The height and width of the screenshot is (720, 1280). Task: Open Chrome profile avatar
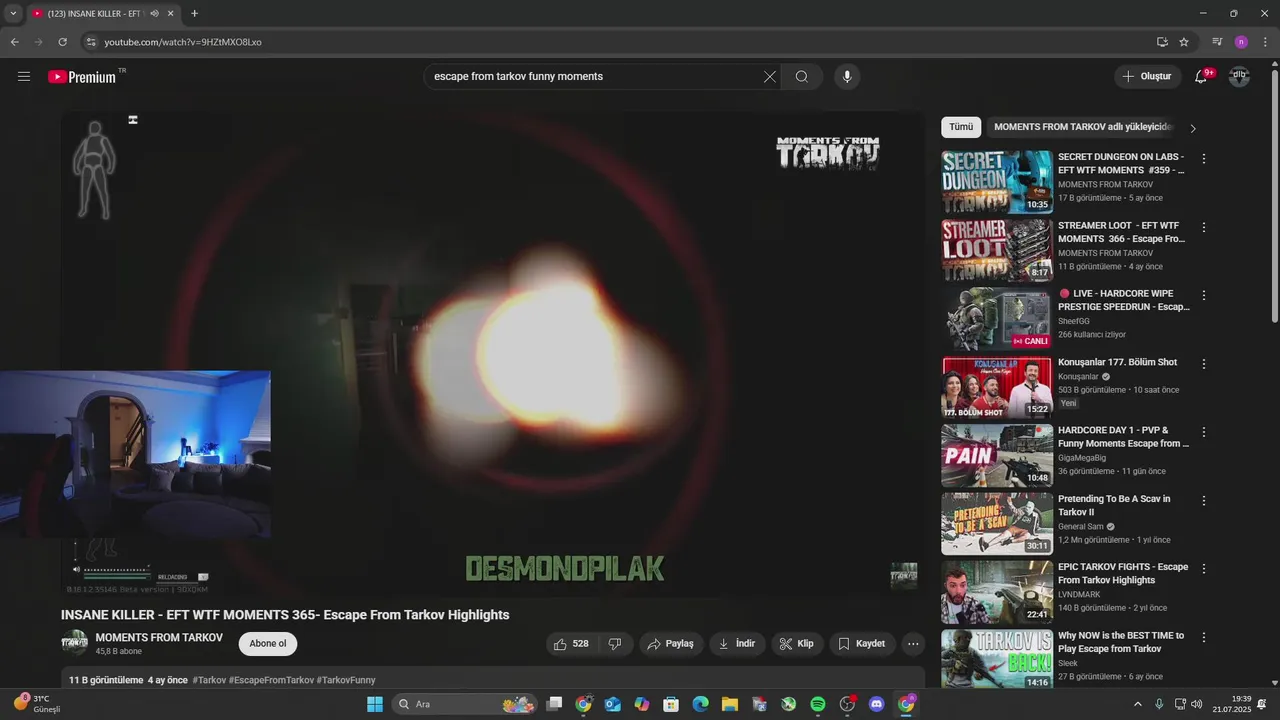[x=1241, y=42]
